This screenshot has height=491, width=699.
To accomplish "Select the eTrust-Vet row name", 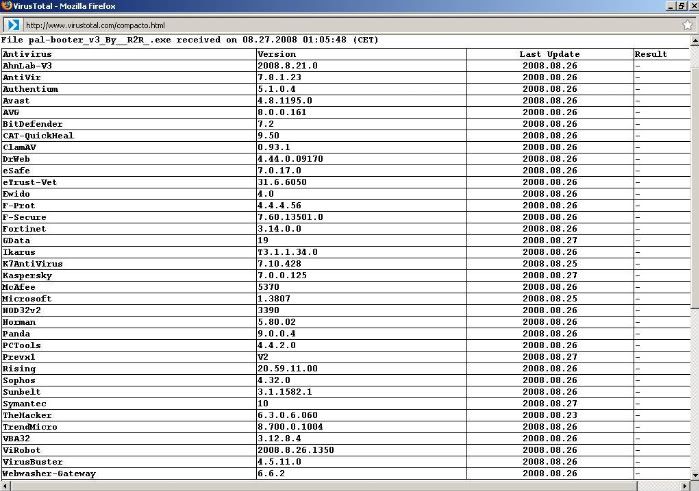I will coord(30,182).
